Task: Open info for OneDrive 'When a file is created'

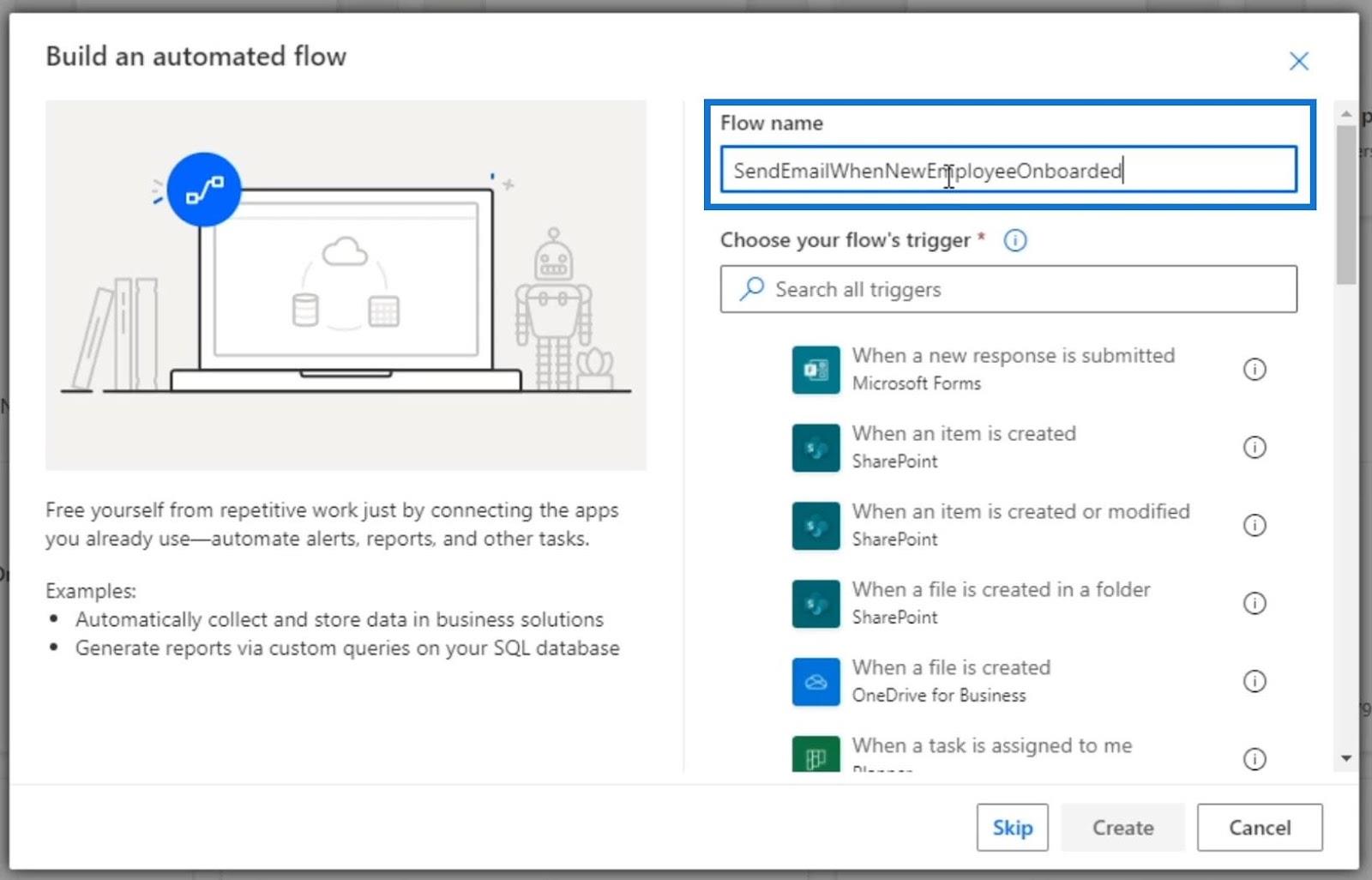Action: tap(1255, 682)
